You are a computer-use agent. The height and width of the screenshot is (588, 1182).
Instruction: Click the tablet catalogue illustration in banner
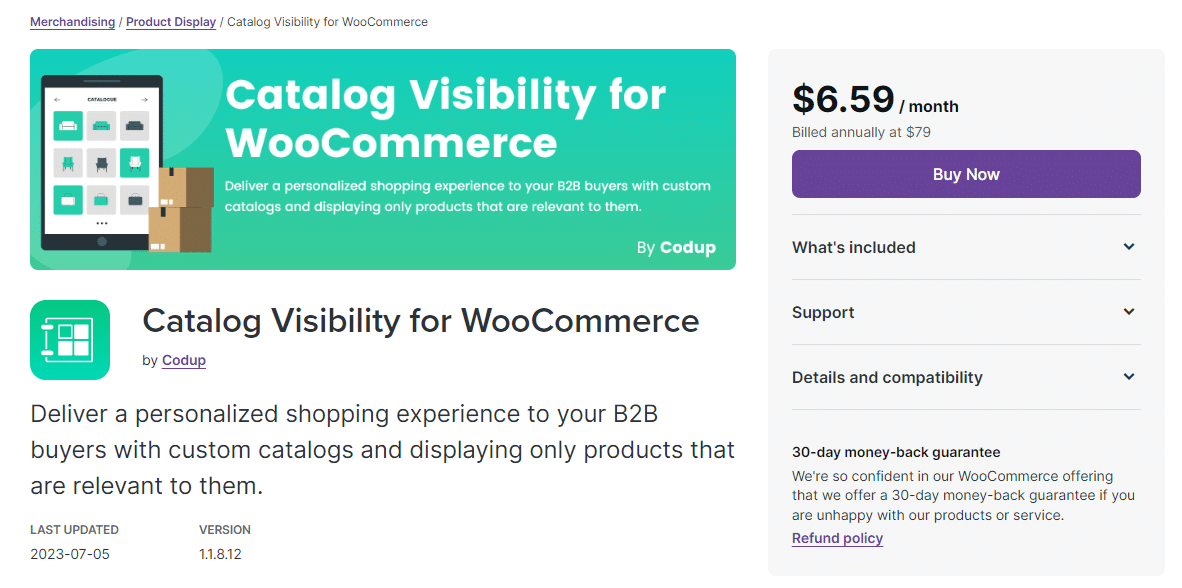[101, 164]
